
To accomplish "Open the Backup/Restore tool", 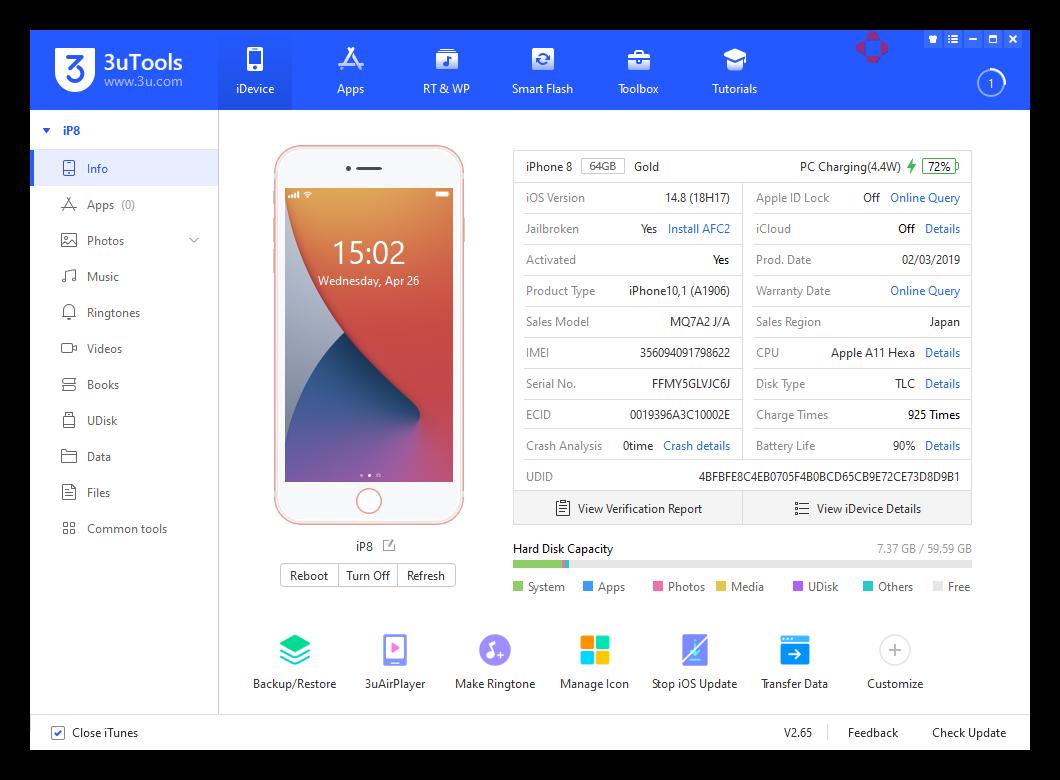I will coord(294,651).
